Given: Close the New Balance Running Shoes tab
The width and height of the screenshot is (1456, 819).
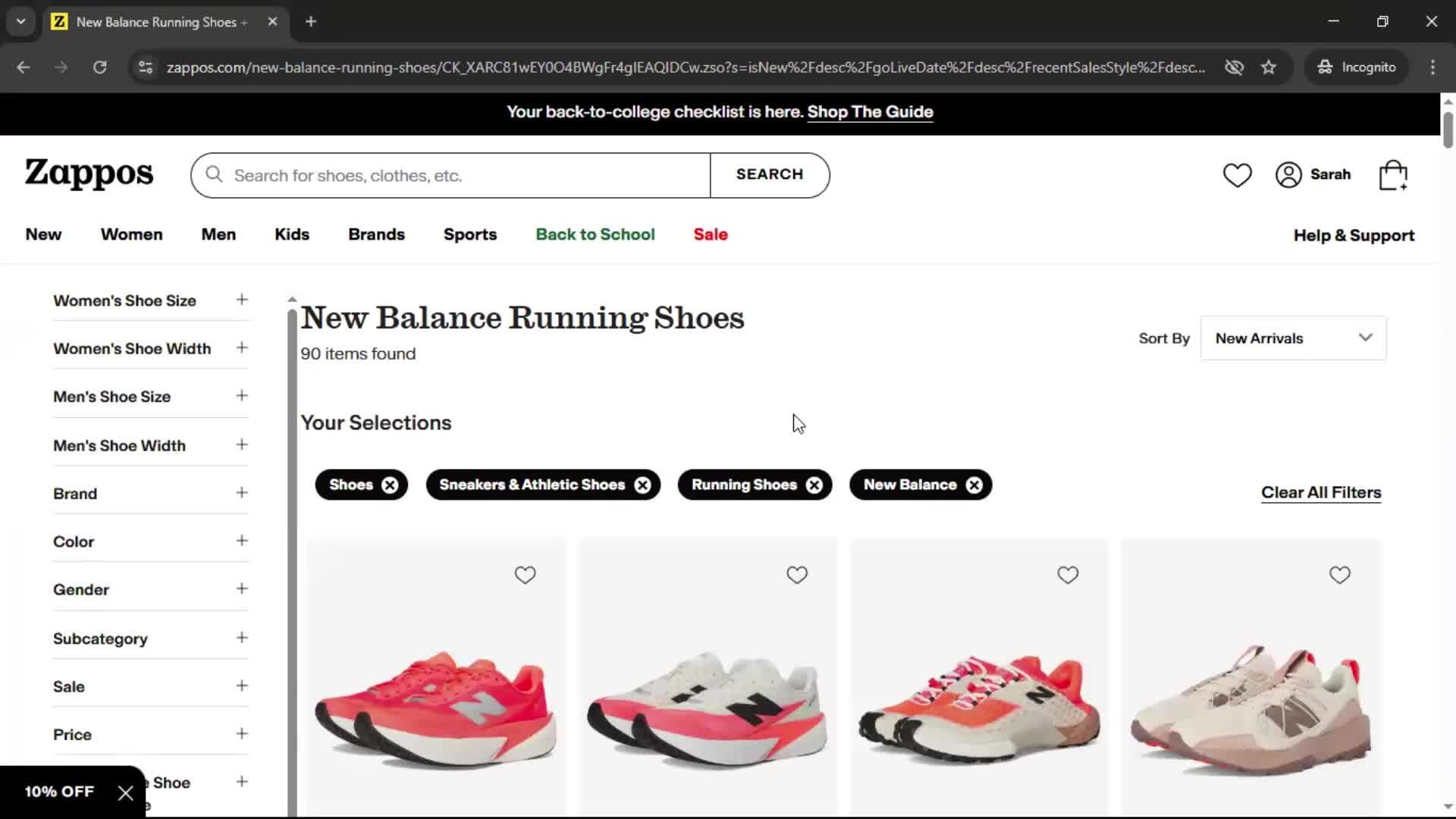Looking at the screenshot, I should 272,22.
